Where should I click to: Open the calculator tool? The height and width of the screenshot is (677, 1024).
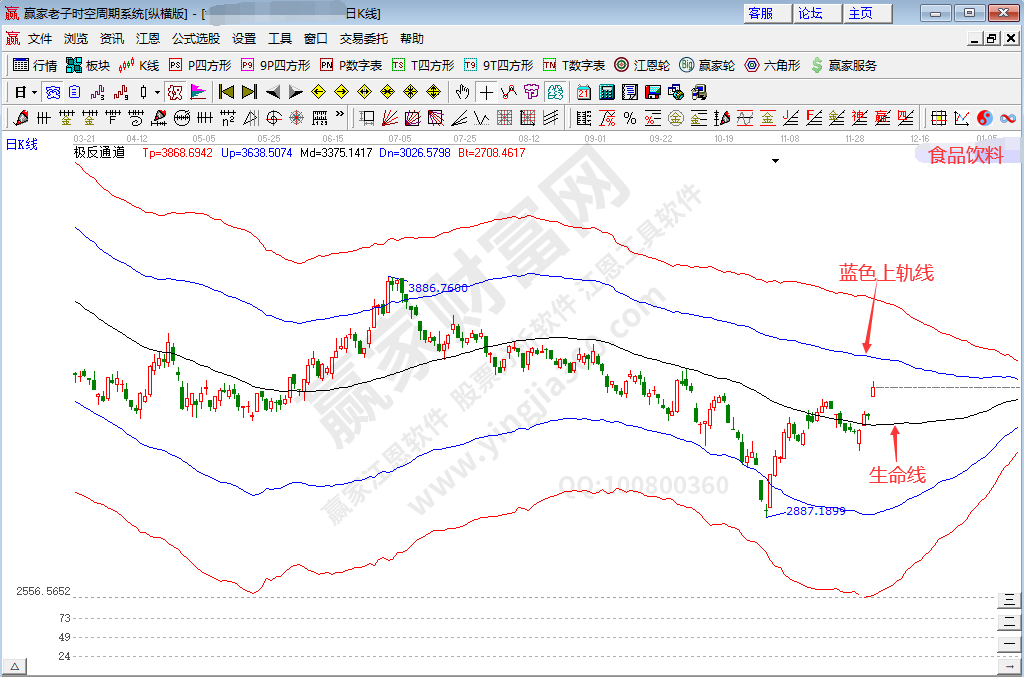pyautogui.click(x=606, y=92)
